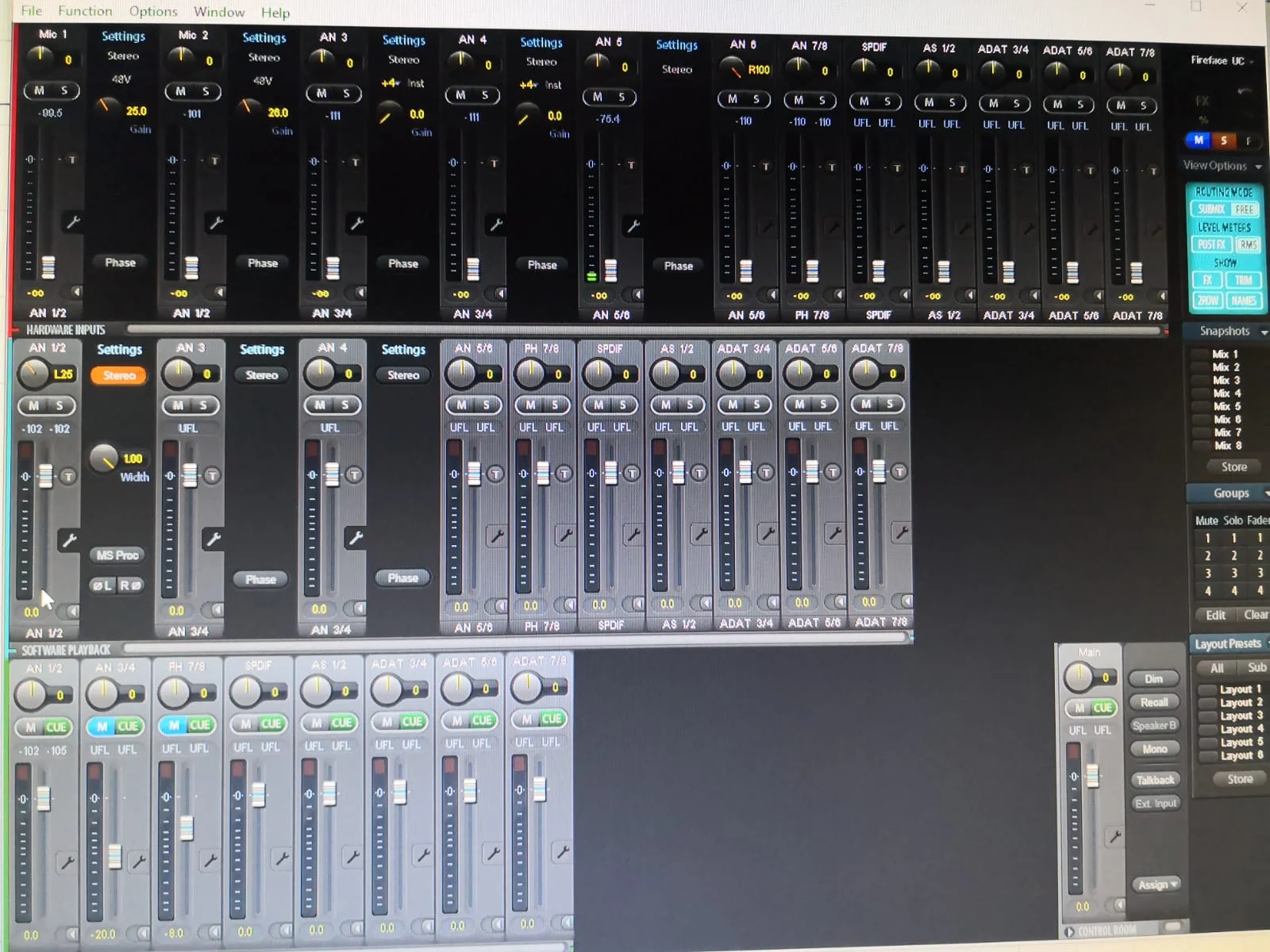This screenshot has height=952, width=1270.
Task: Toggle Stereo on AN 1/2 hardware output
Action: tap(119, 375)
